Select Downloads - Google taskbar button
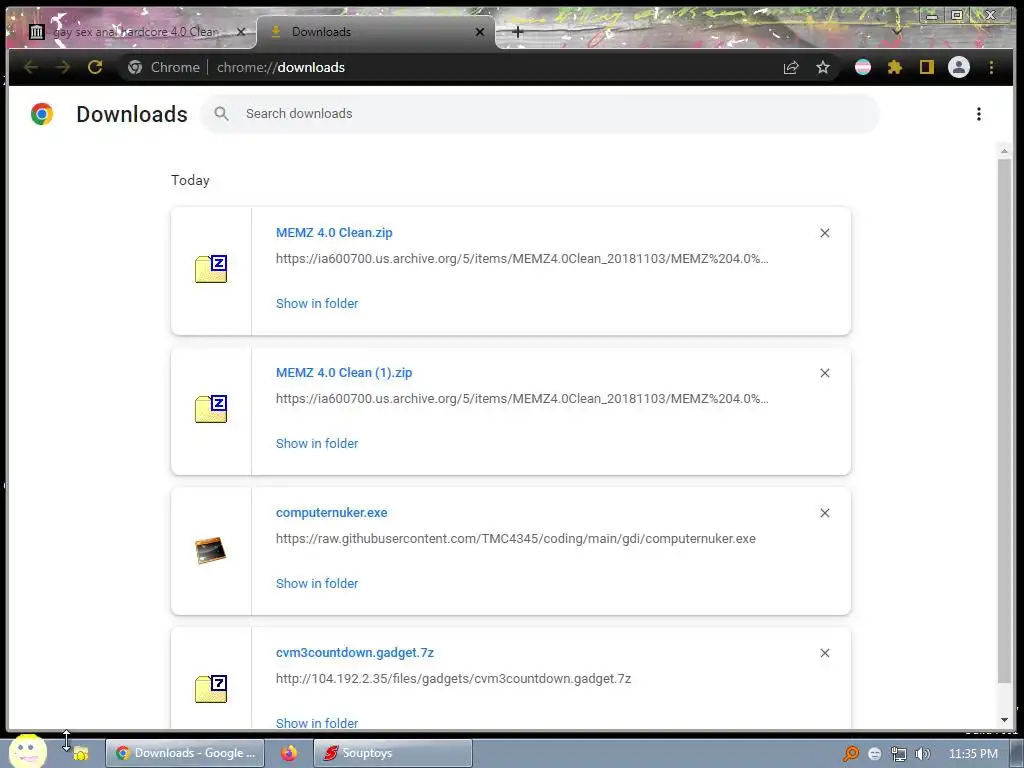1024x768 pixels. [185, 753]
